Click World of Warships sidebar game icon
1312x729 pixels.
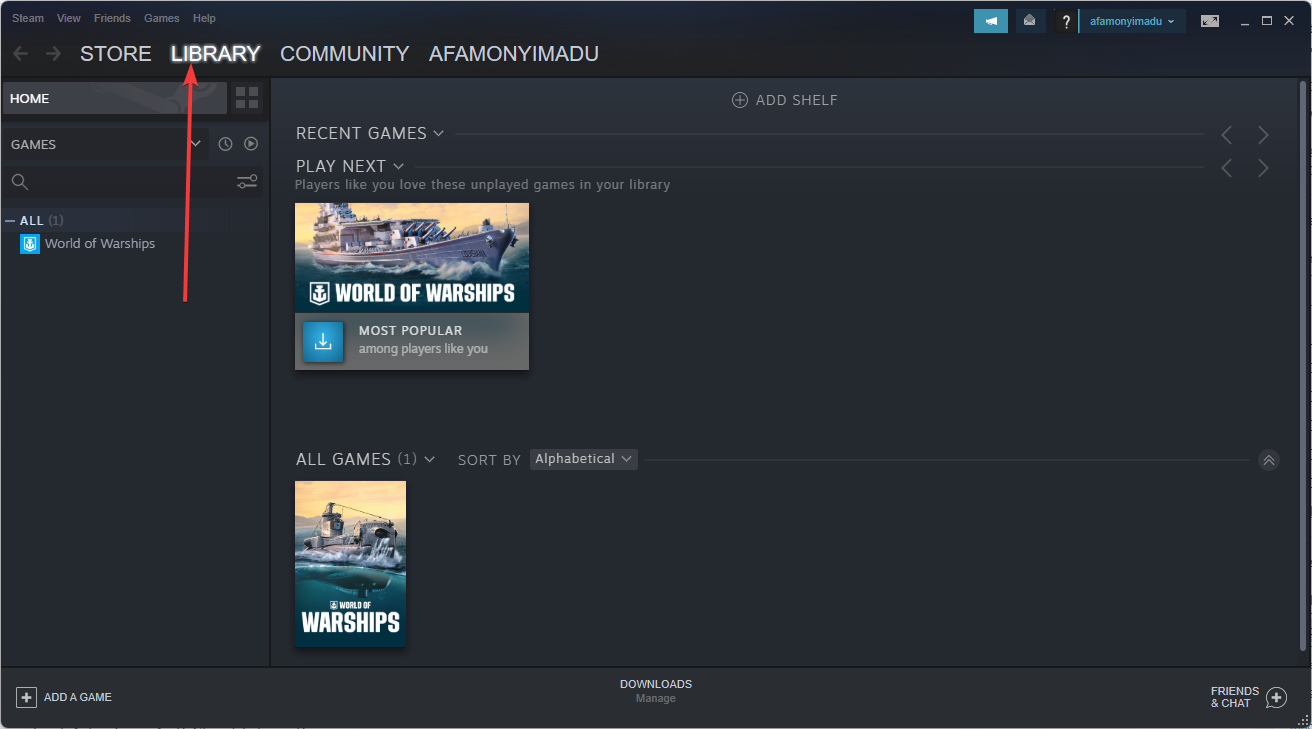(x=30, y=244)
